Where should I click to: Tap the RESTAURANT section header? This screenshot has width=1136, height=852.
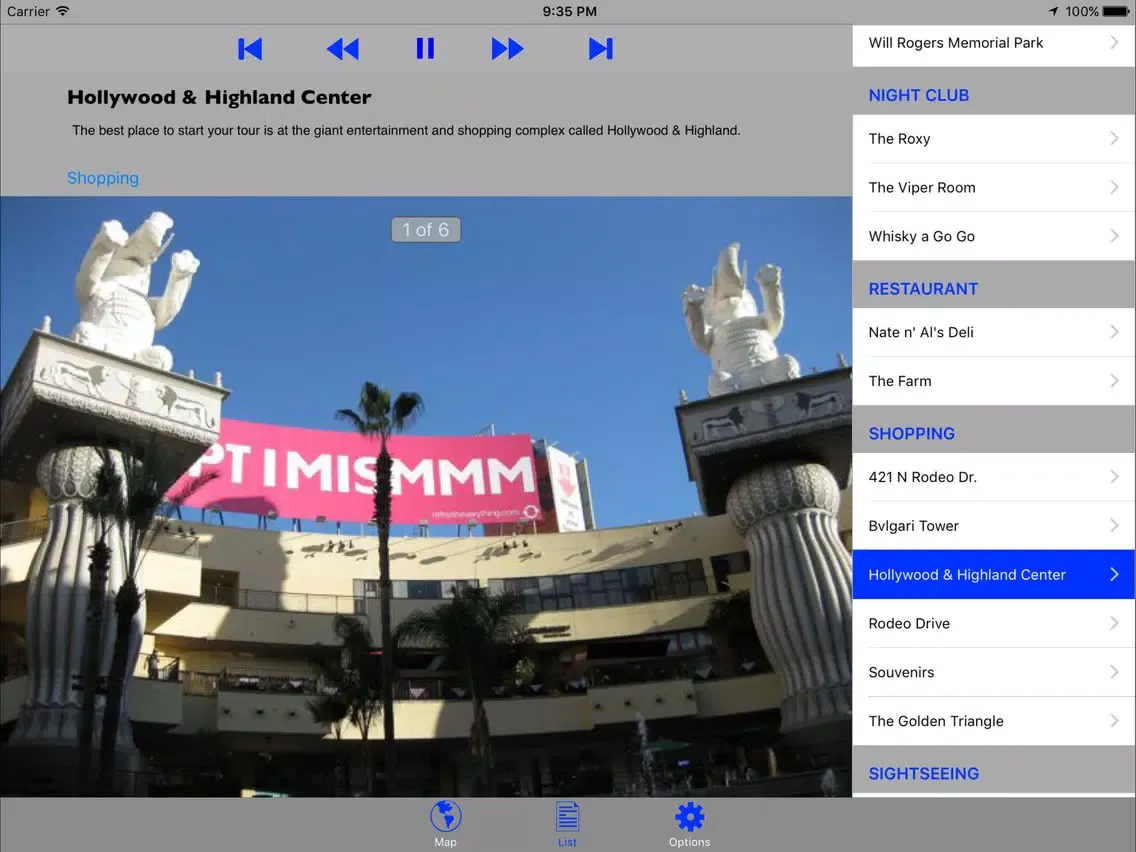pos(923,289)
